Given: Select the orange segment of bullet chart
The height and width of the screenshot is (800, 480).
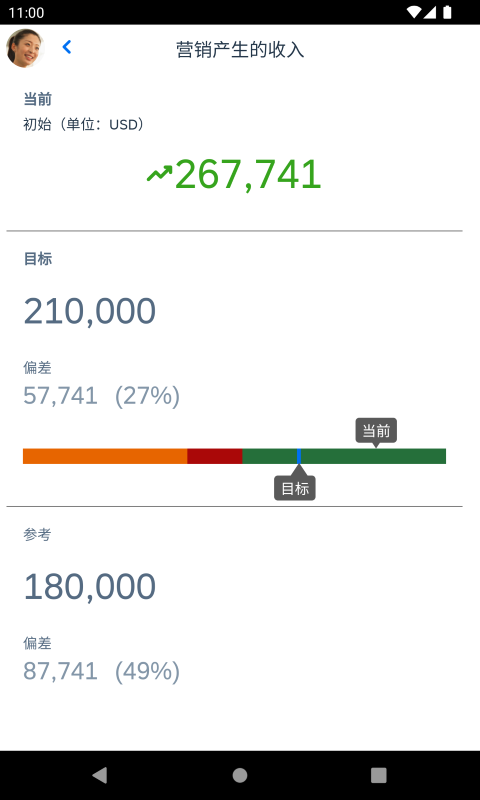Looking at the screenshot, I should click(105, 456).
